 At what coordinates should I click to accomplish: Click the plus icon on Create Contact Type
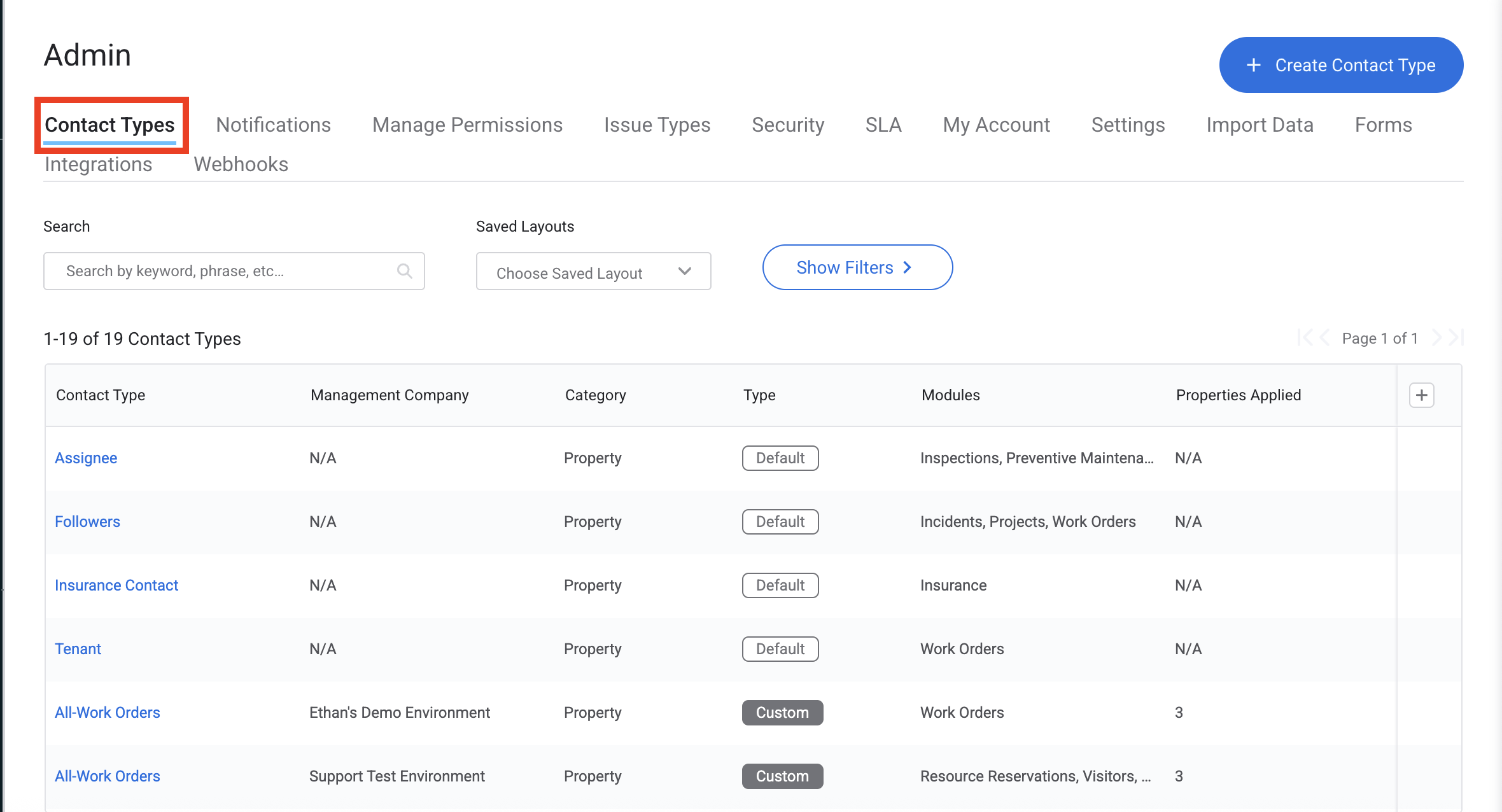(1253, 65)
